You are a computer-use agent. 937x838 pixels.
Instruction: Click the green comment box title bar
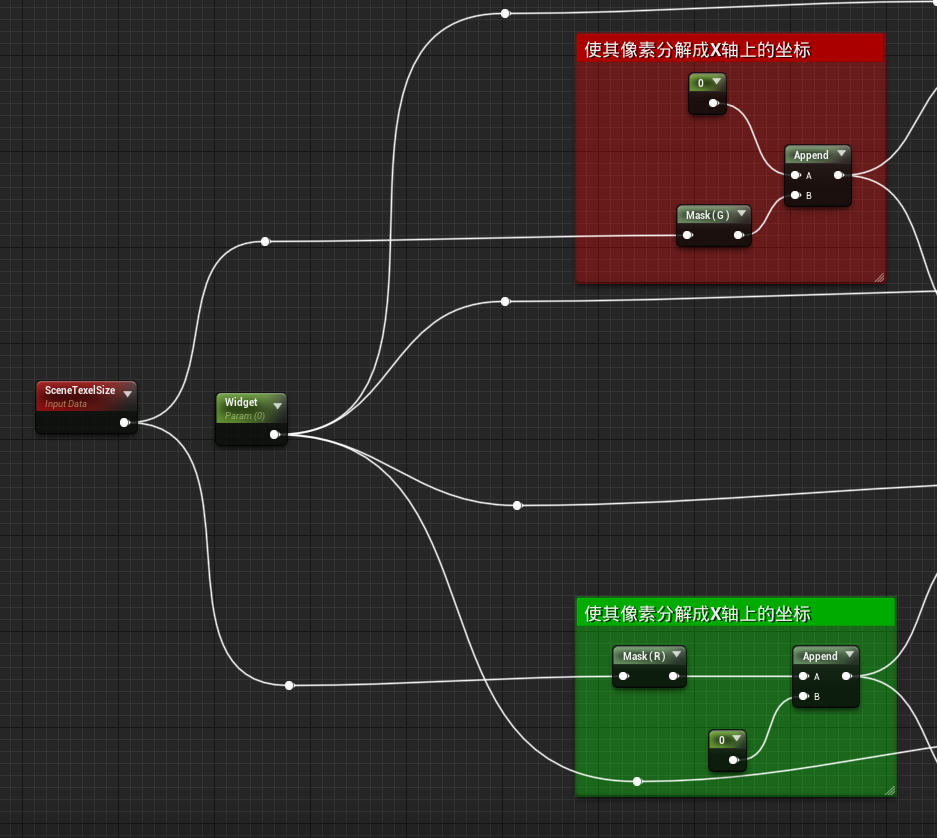735,612
